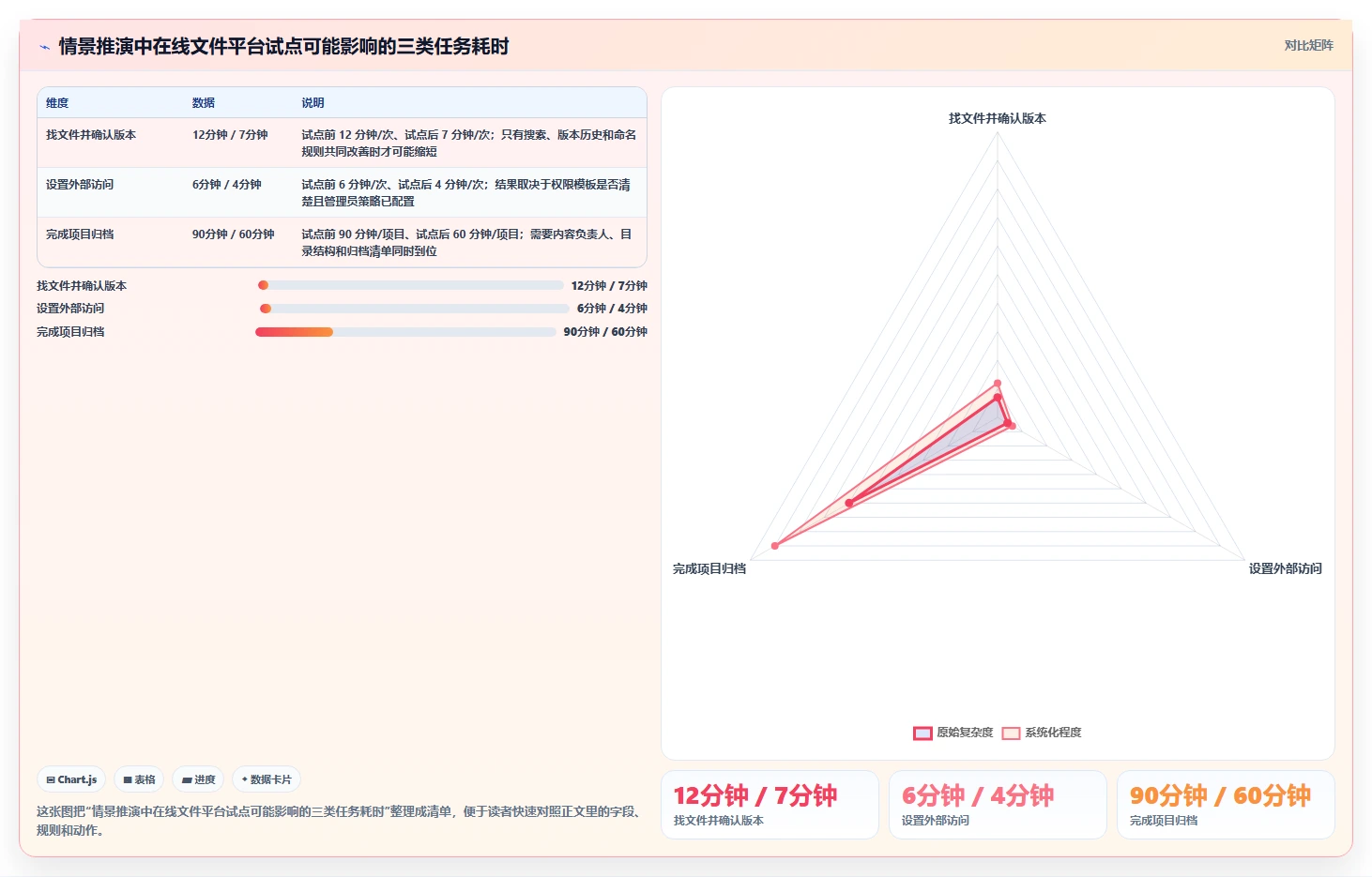The width and height of the screenshot is (1372, 877).
Task: Click the 90分钟 / 60分钟 stat card
Action: coord(1226,805)
